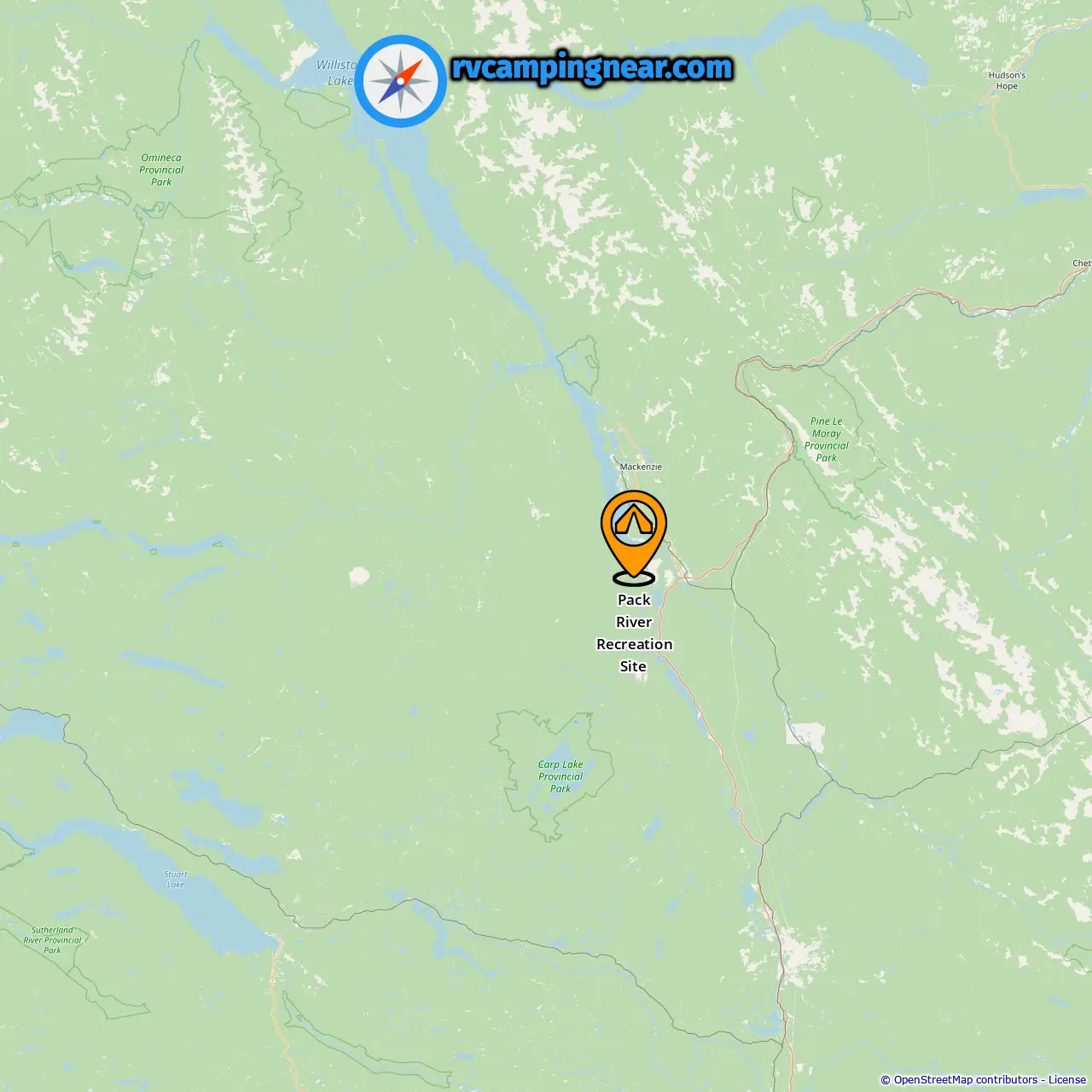Click the Carp Lake Provincial Park label
The image size is (1092, 1092).
tap(561, 776)
